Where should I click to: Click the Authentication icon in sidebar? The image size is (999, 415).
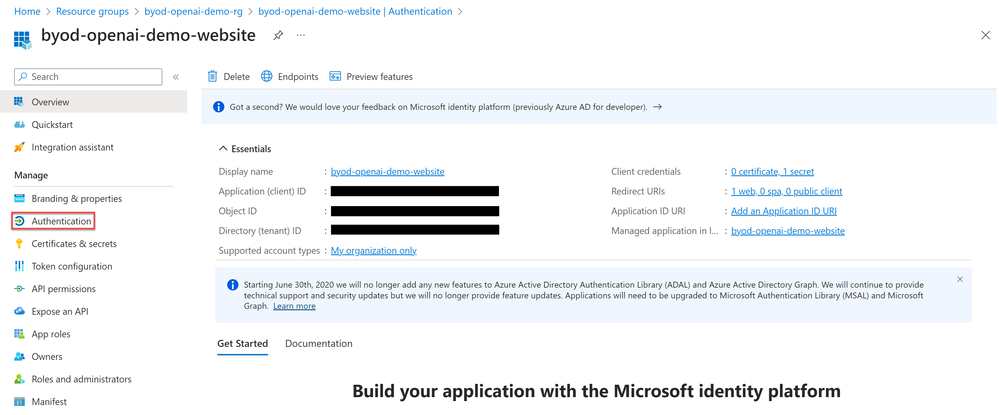click(19, 221)
